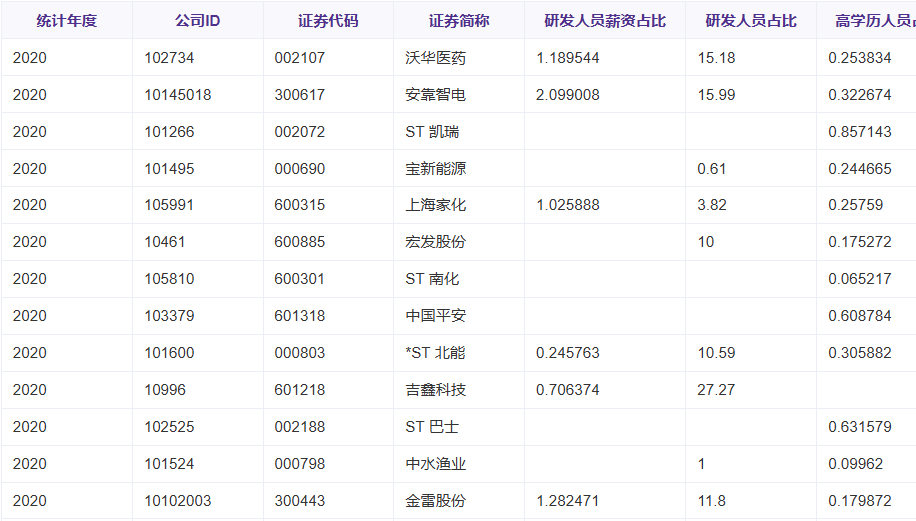
Task: Select the *ST 北能 name cell
Action: [459, 353]
